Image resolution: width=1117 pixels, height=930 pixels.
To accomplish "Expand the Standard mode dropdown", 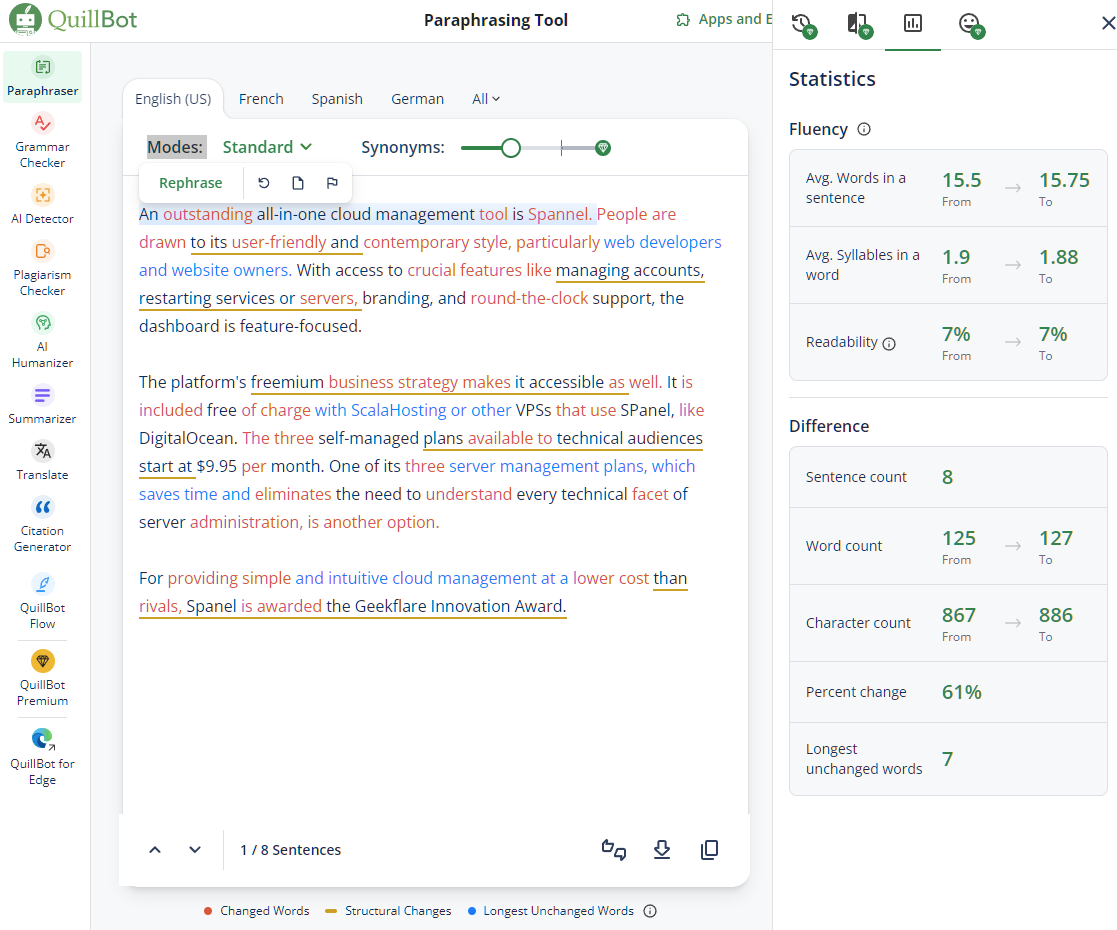I will [267, 147].
